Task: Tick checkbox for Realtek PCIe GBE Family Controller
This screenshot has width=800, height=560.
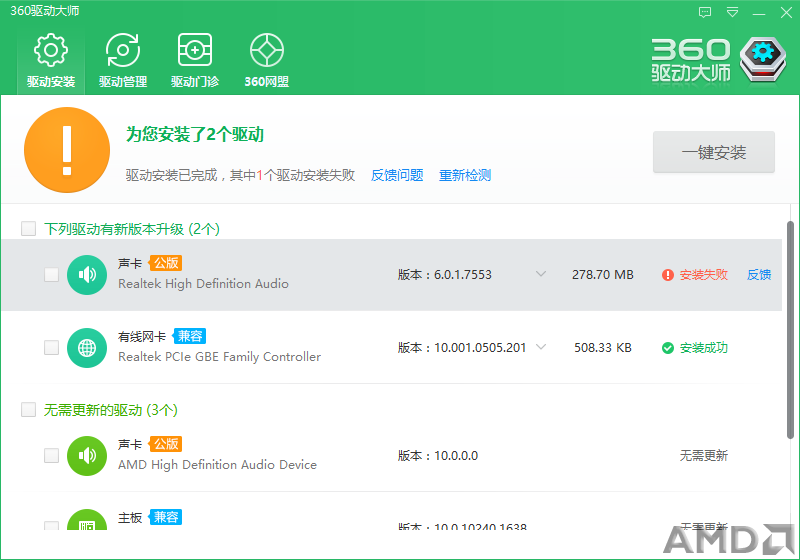Action: click(52, 348)
